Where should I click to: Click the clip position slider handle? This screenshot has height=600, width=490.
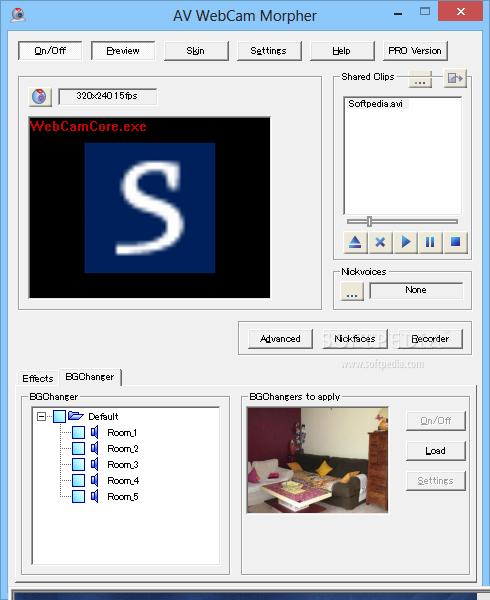[x=369, y=221]
